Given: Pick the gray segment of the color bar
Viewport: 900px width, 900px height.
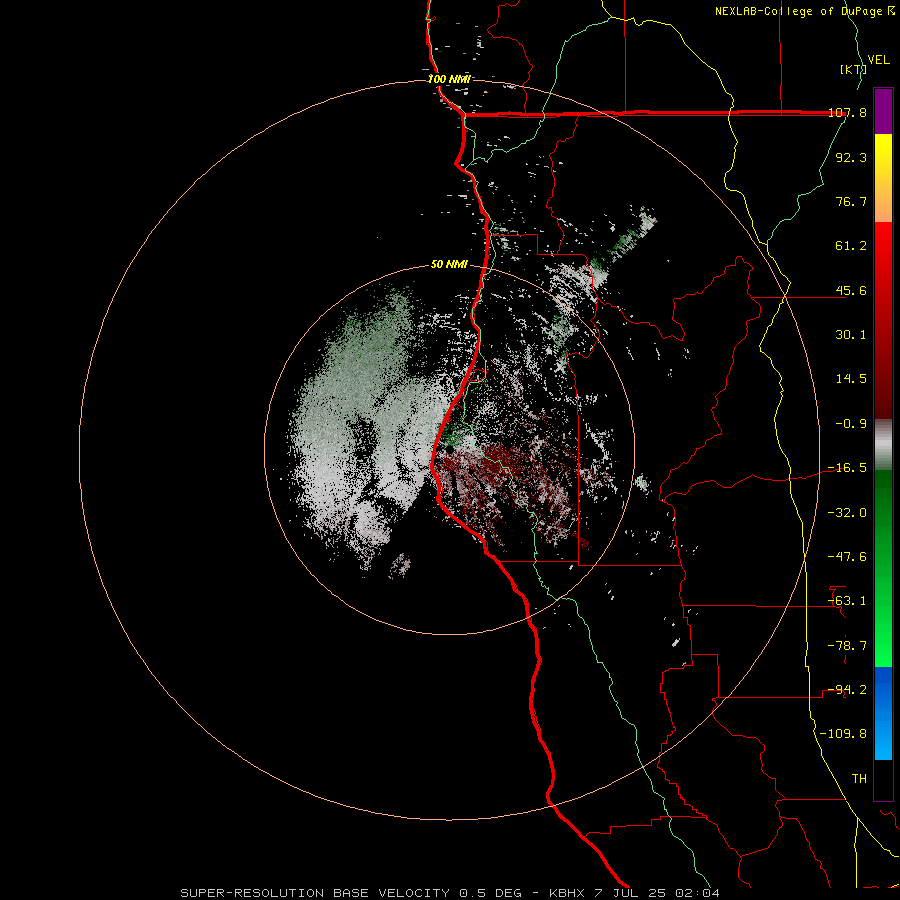Looking at the screenshot, I should tap(883, 444).
